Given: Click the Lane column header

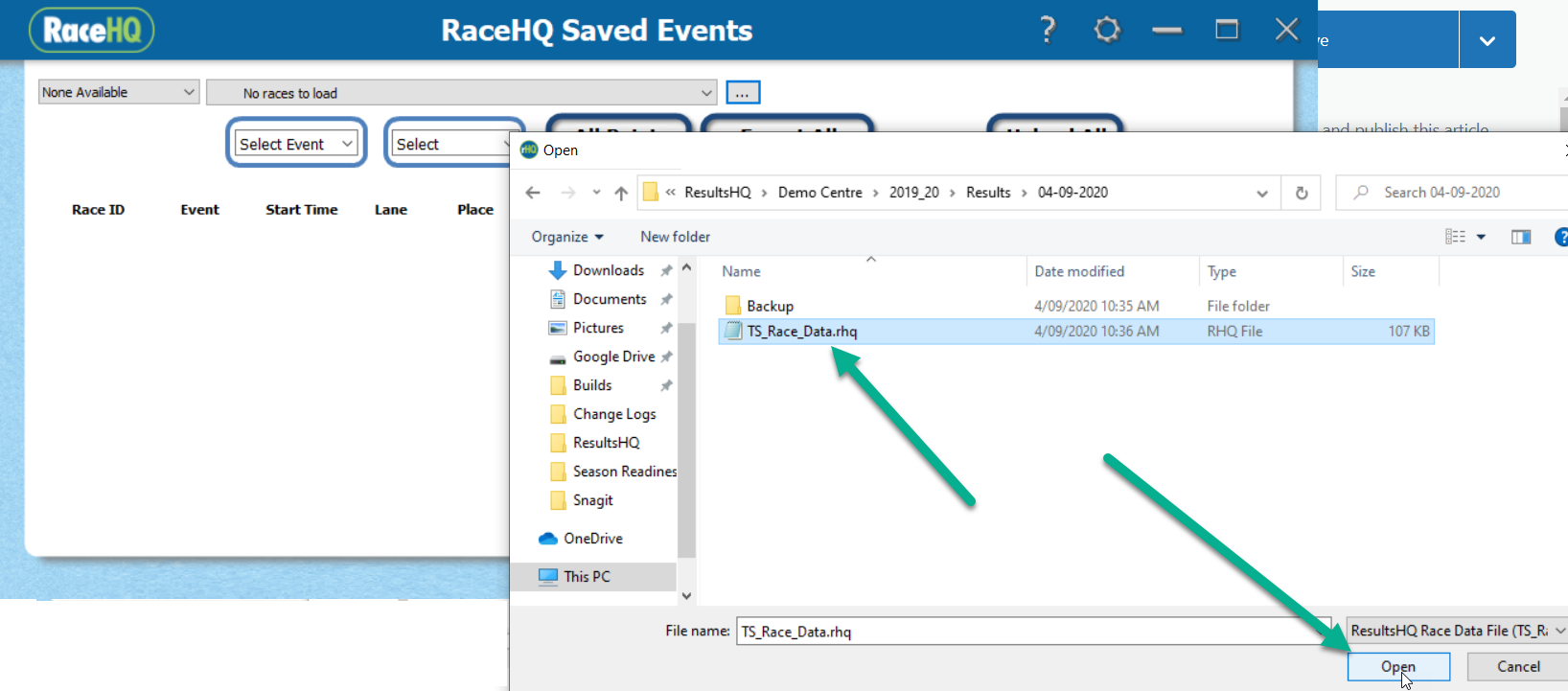Looking at the screenshot, I should click(391, 210).
